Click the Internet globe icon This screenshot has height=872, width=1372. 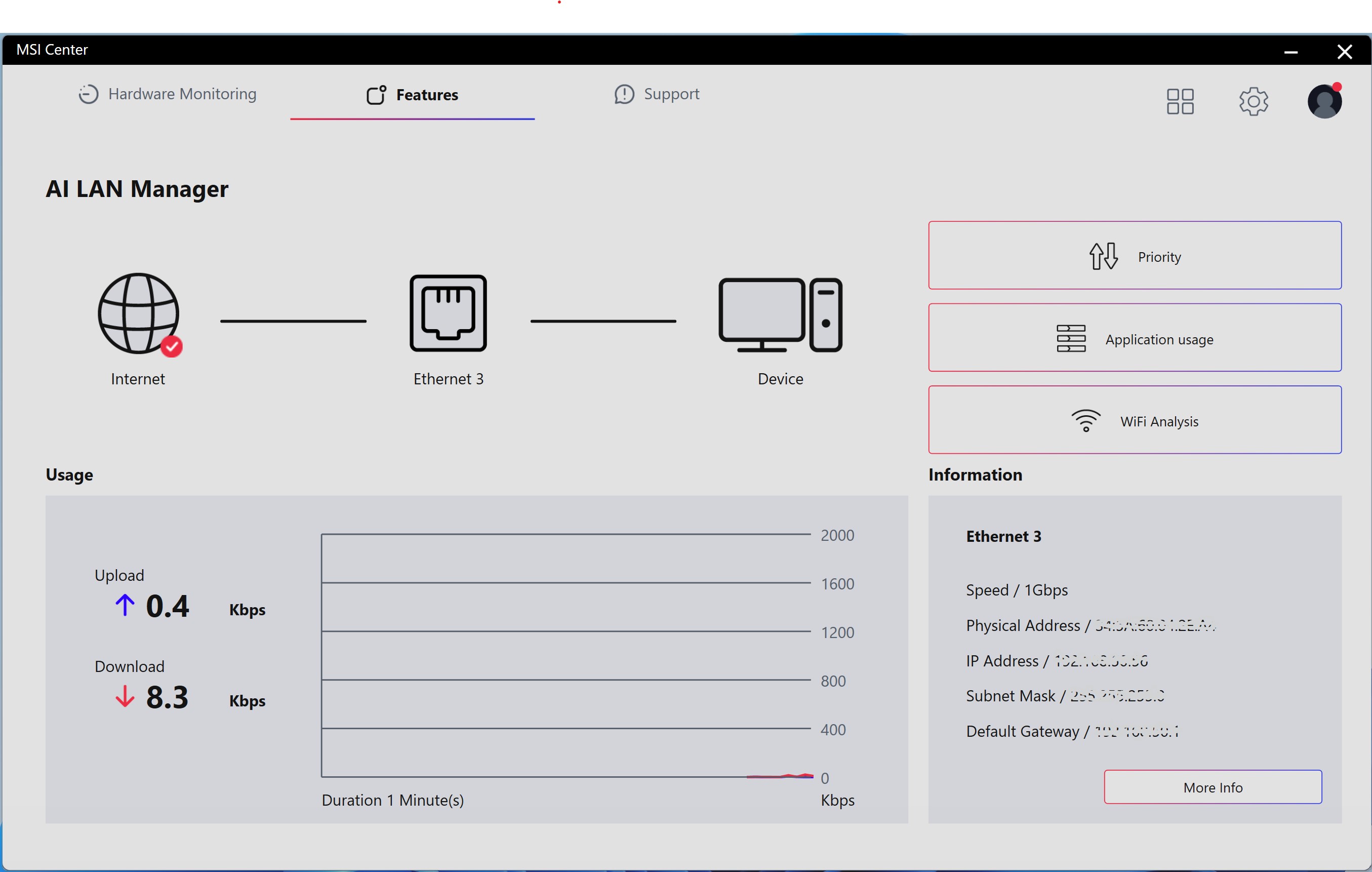pyautogui.click(x=138, y=313)
